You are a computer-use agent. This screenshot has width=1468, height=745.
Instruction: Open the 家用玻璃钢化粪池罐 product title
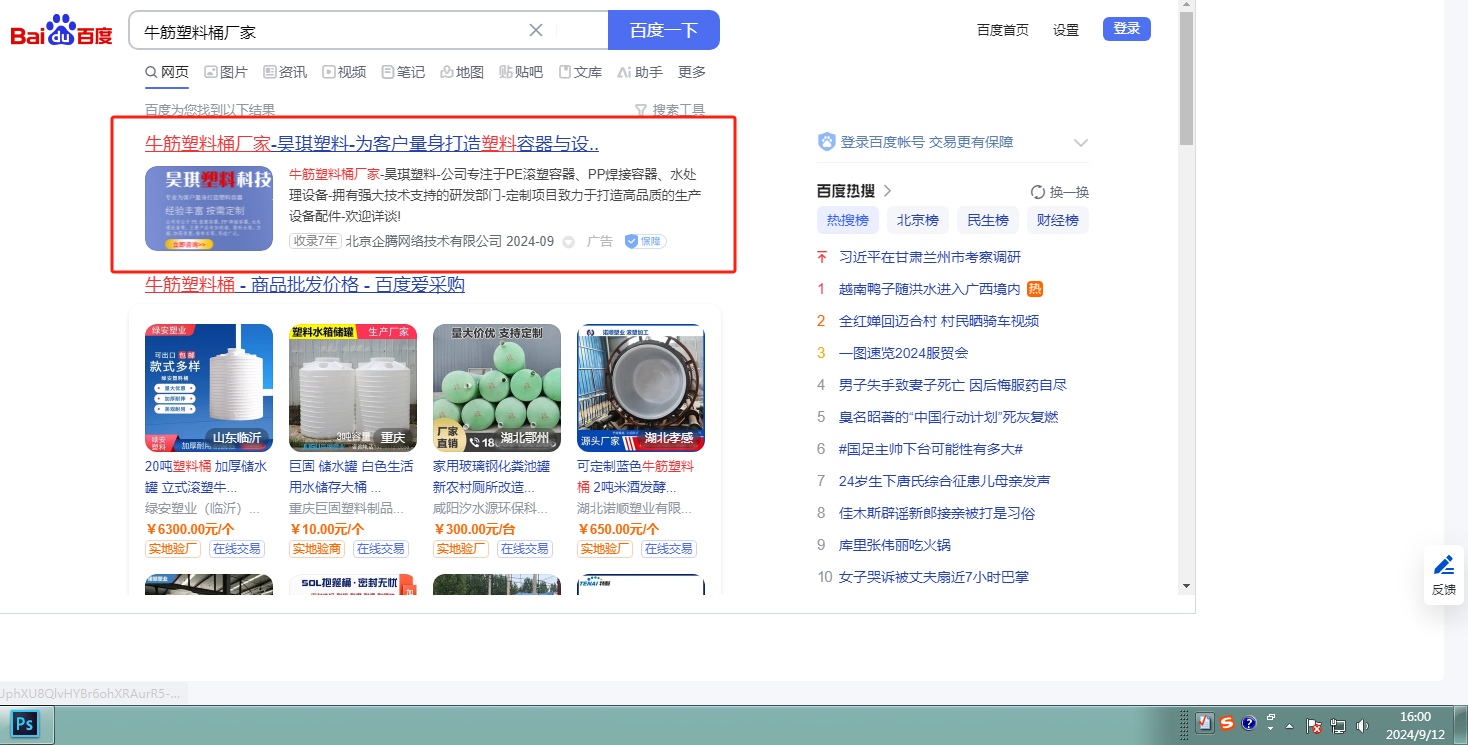point(492,477)
